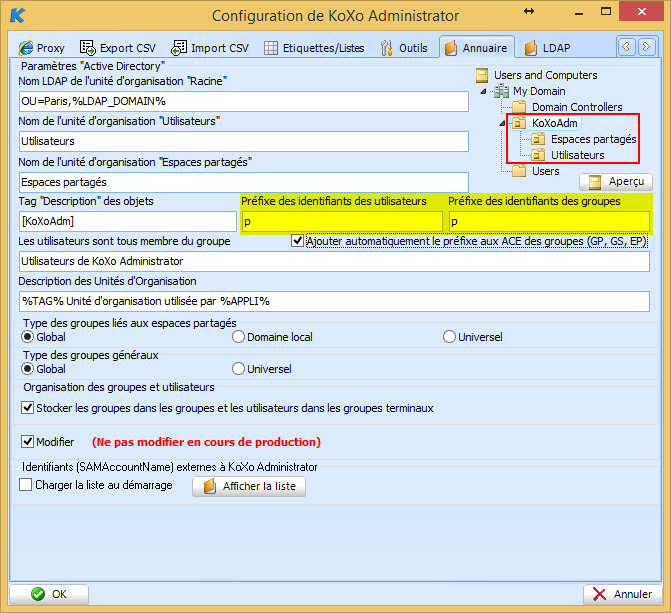Click the resize arrows icon in title bar
The image size is (671, 613).
529,11
